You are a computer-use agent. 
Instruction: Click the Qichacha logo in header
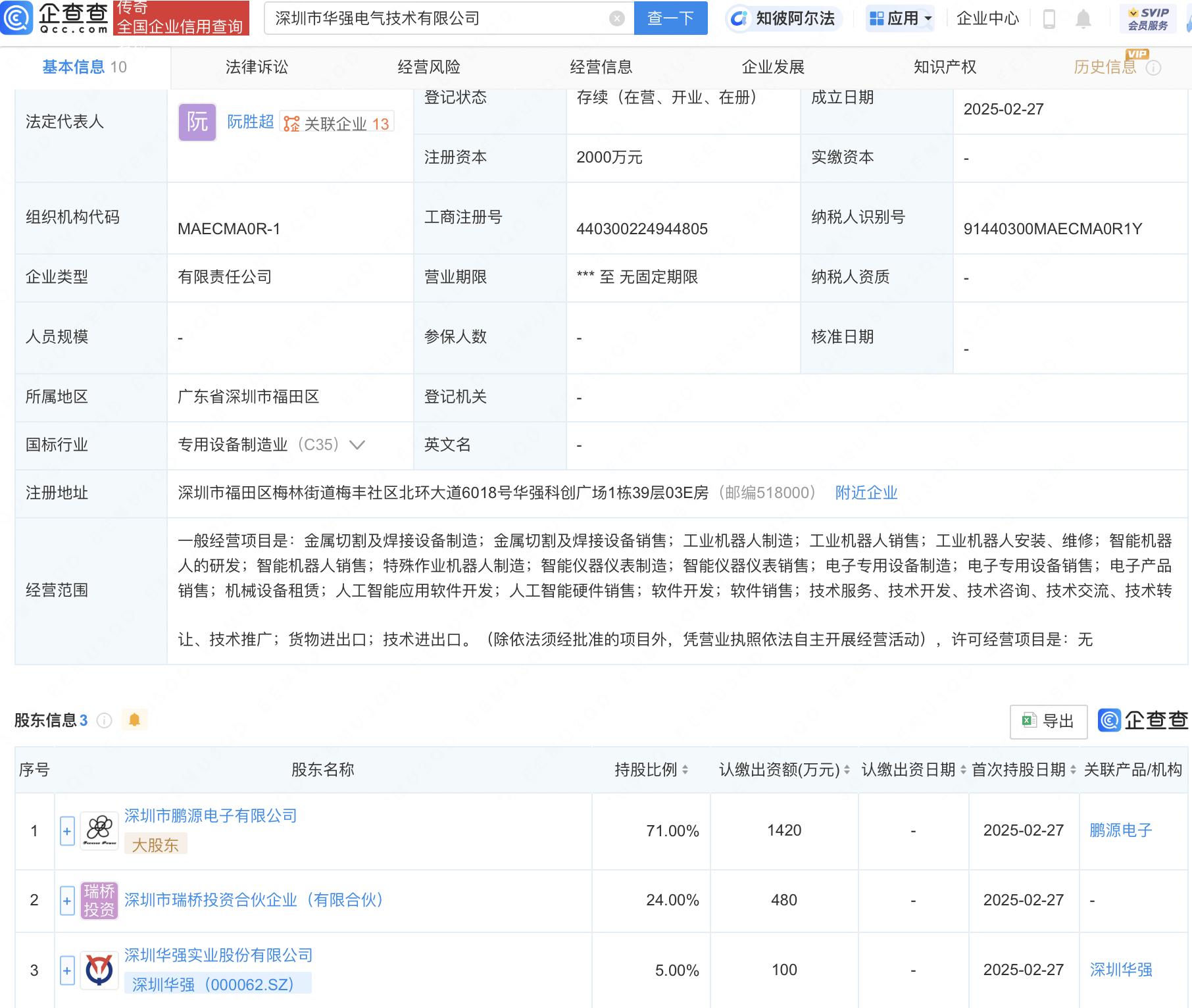(55, 18)
